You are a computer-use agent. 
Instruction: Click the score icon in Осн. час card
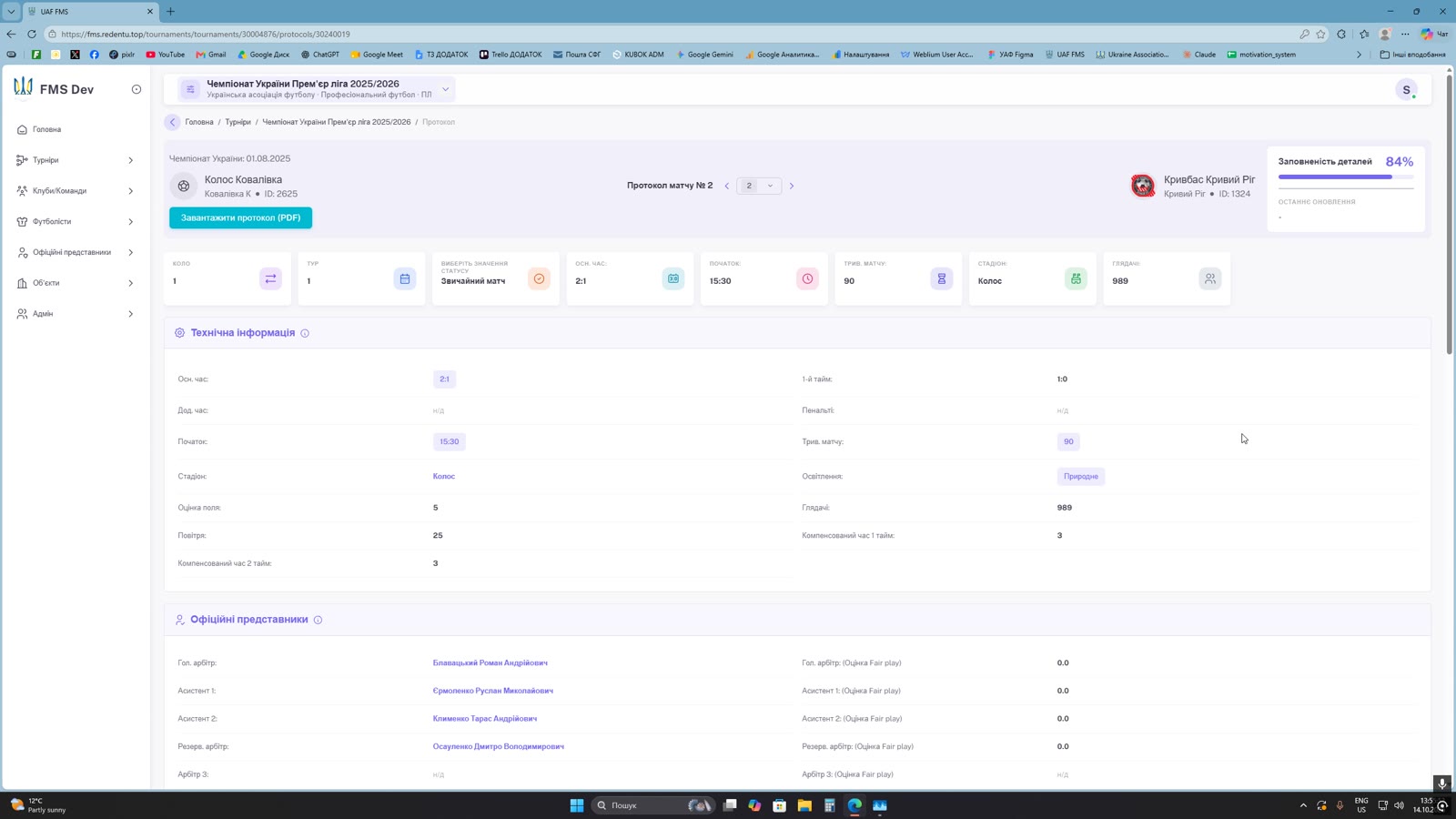tap(673, 278)
